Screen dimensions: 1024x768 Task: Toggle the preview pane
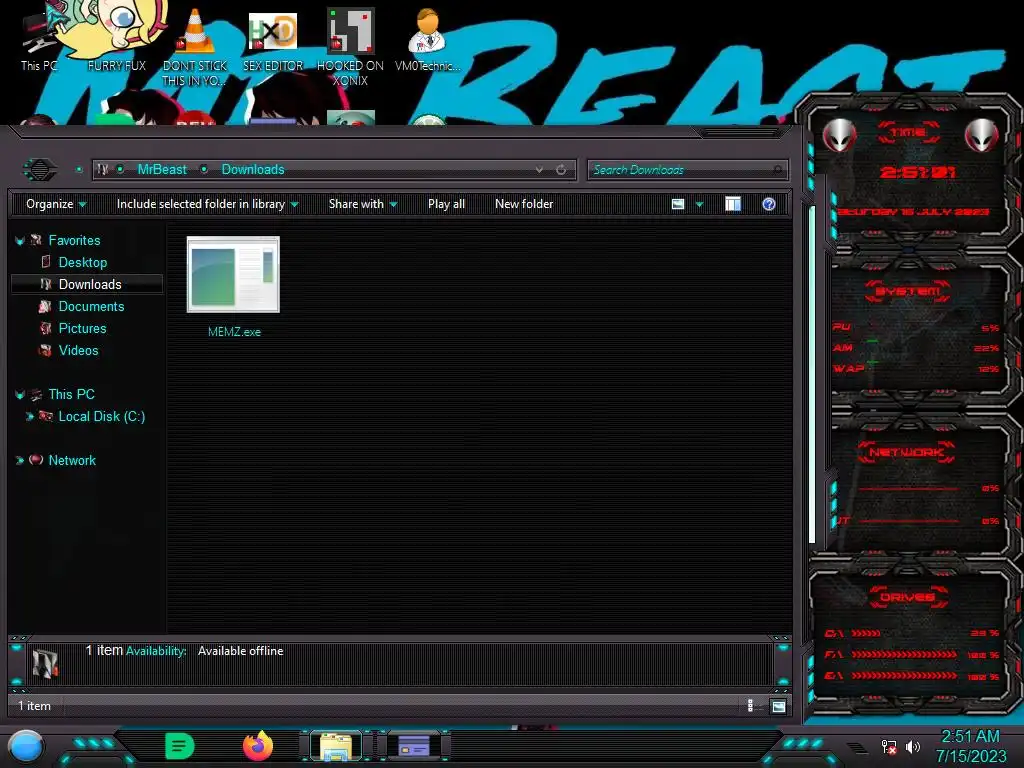click(x=733, y=204)
